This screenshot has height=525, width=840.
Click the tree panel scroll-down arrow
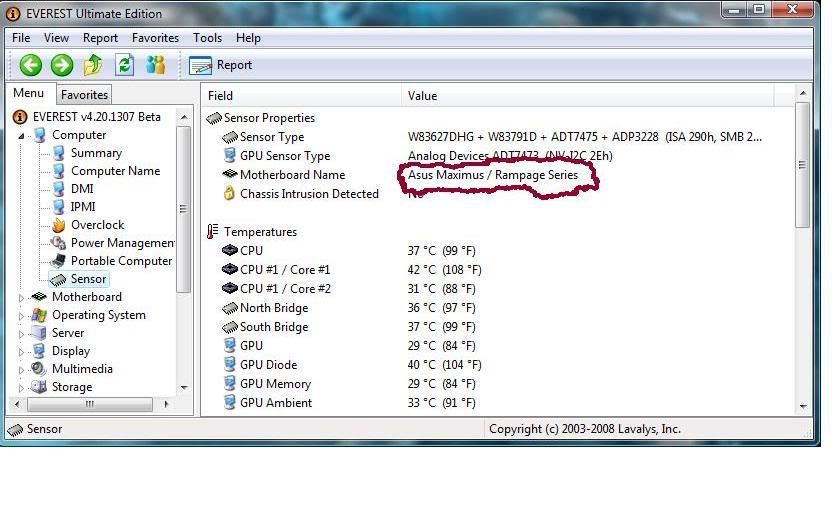tap(184, 387)
